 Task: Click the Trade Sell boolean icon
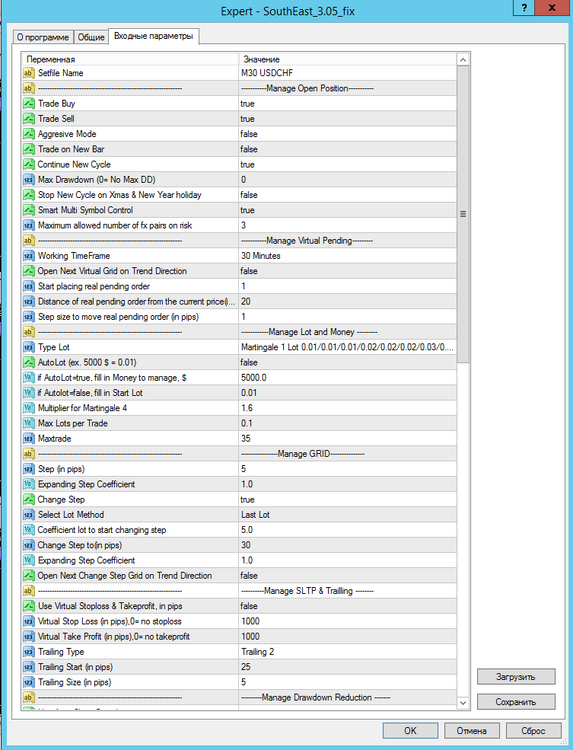click(x=29, y=119)
